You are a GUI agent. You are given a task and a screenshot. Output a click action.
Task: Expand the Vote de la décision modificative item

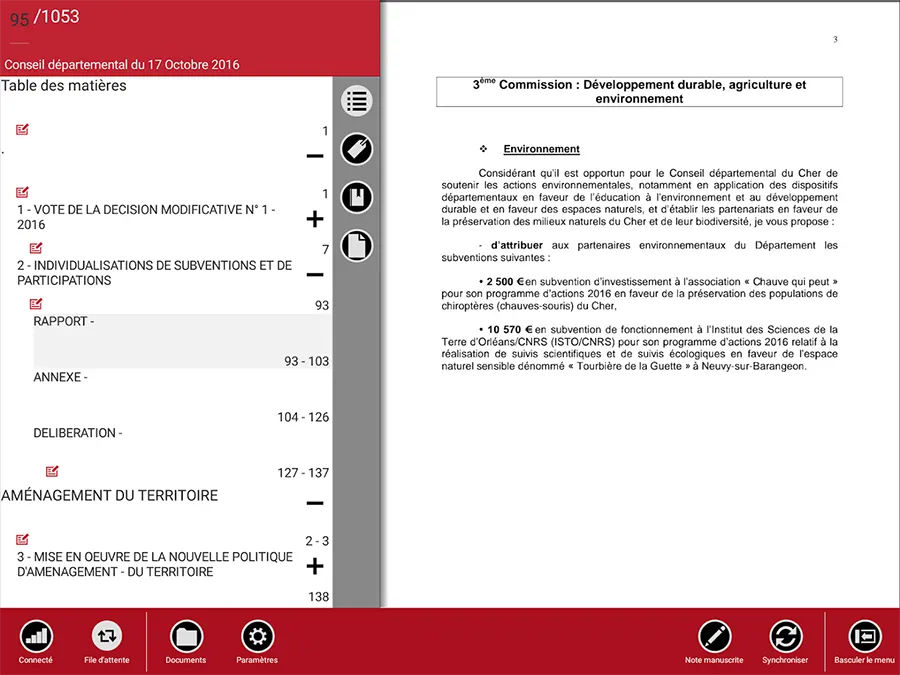coord(315,219)
